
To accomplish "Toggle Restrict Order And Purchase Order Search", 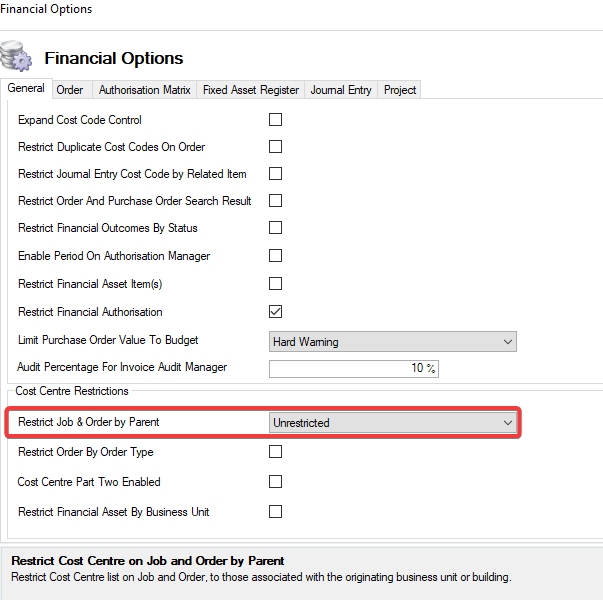I will 276,201.
